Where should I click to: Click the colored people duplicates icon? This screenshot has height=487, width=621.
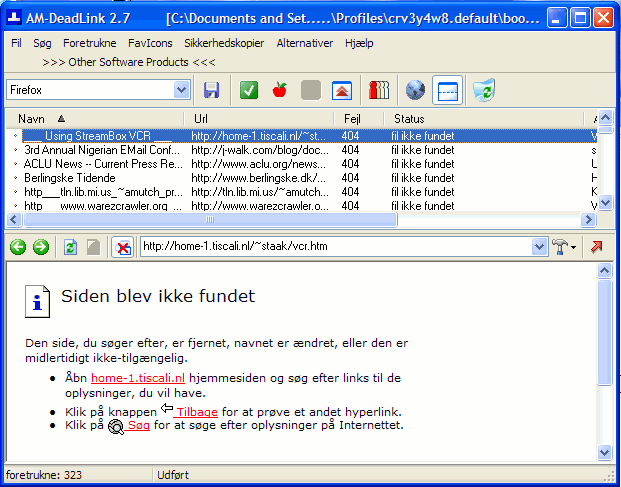[379, 90]
